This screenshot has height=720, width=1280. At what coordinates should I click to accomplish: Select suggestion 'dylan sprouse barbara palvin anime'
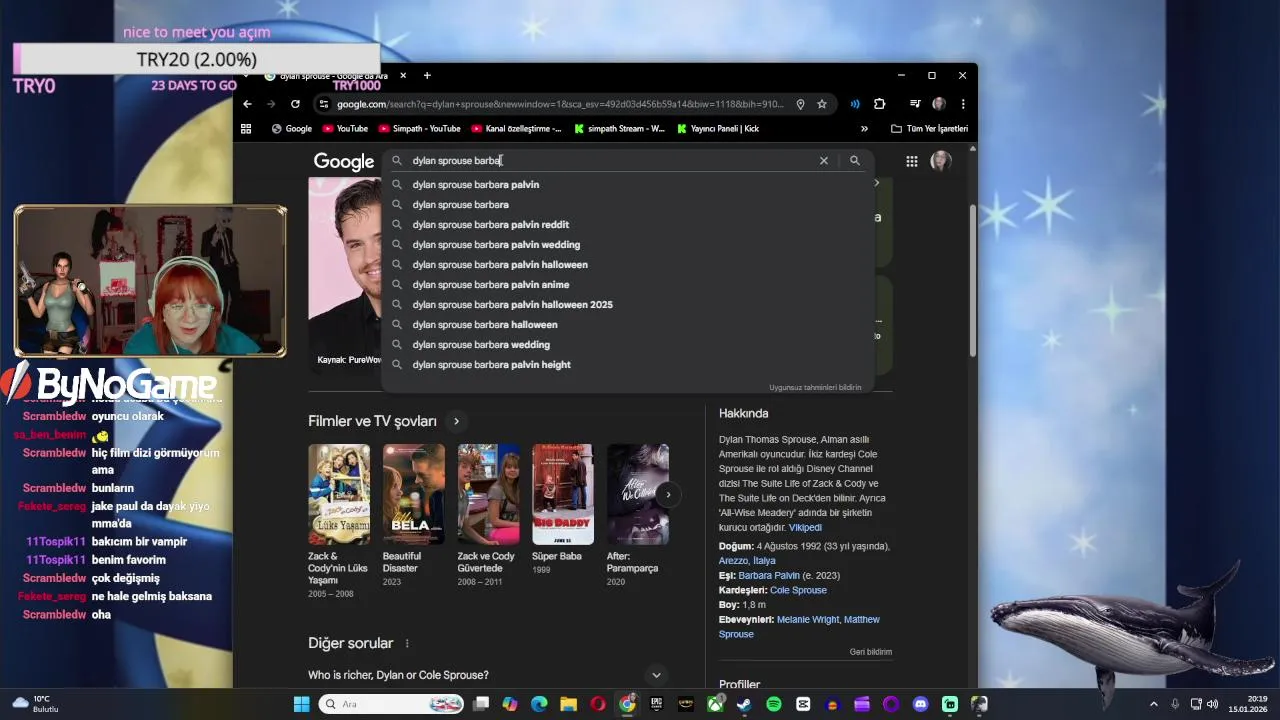click(628, 284)
